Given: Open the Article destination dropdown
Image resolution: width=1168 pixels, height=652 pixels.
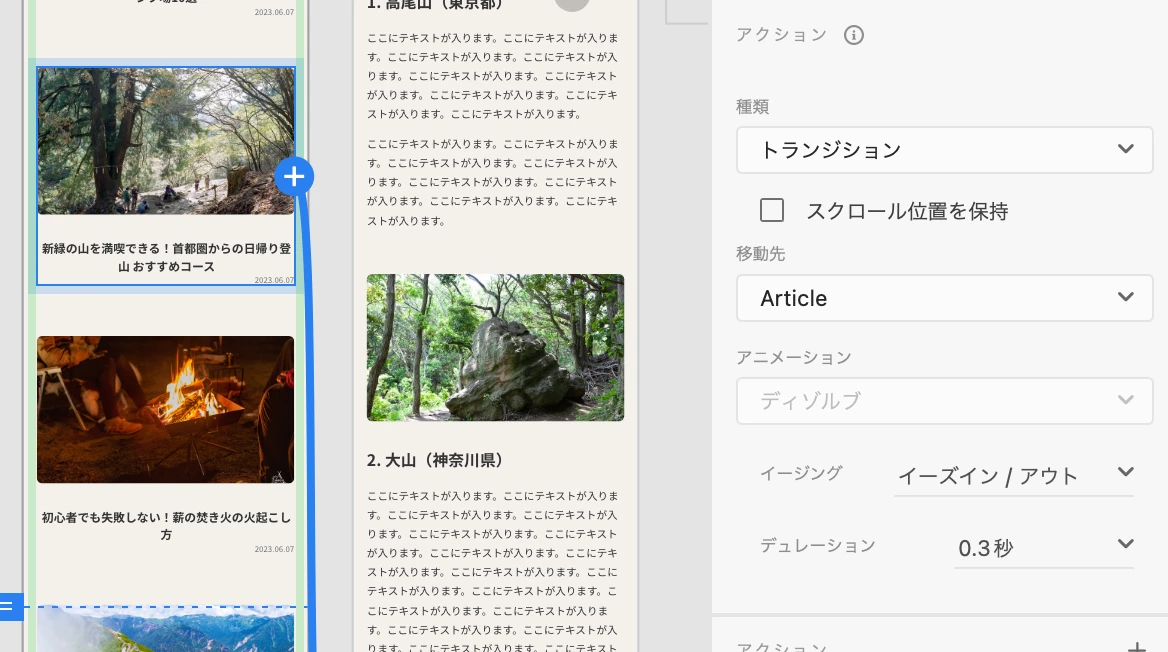Looking at the screenshot, I should point(945,298).
